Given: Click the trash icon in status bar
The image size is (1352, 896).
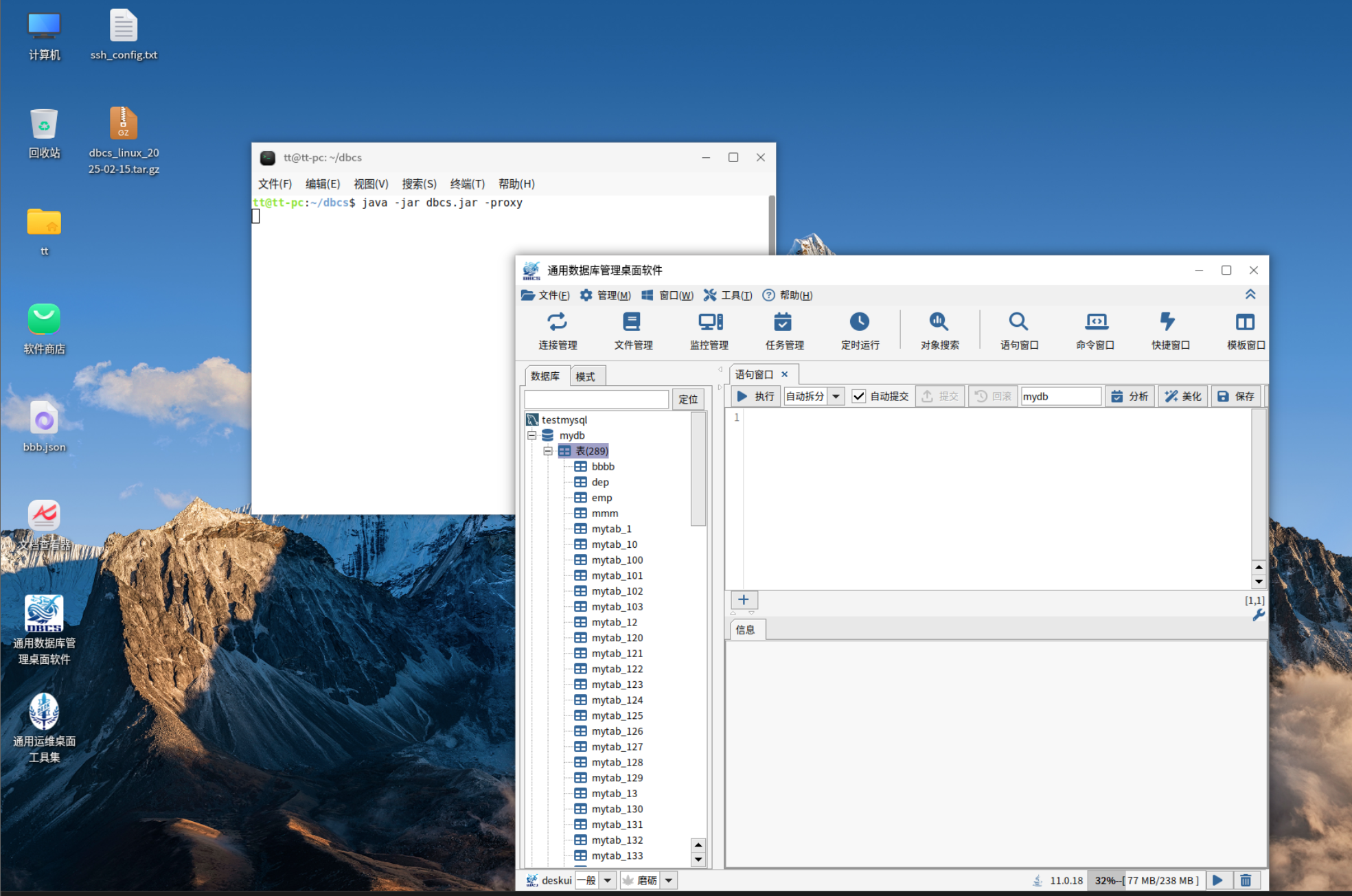Looking at the screenshot, I should pyautogui.click(x=1246, y=880).
